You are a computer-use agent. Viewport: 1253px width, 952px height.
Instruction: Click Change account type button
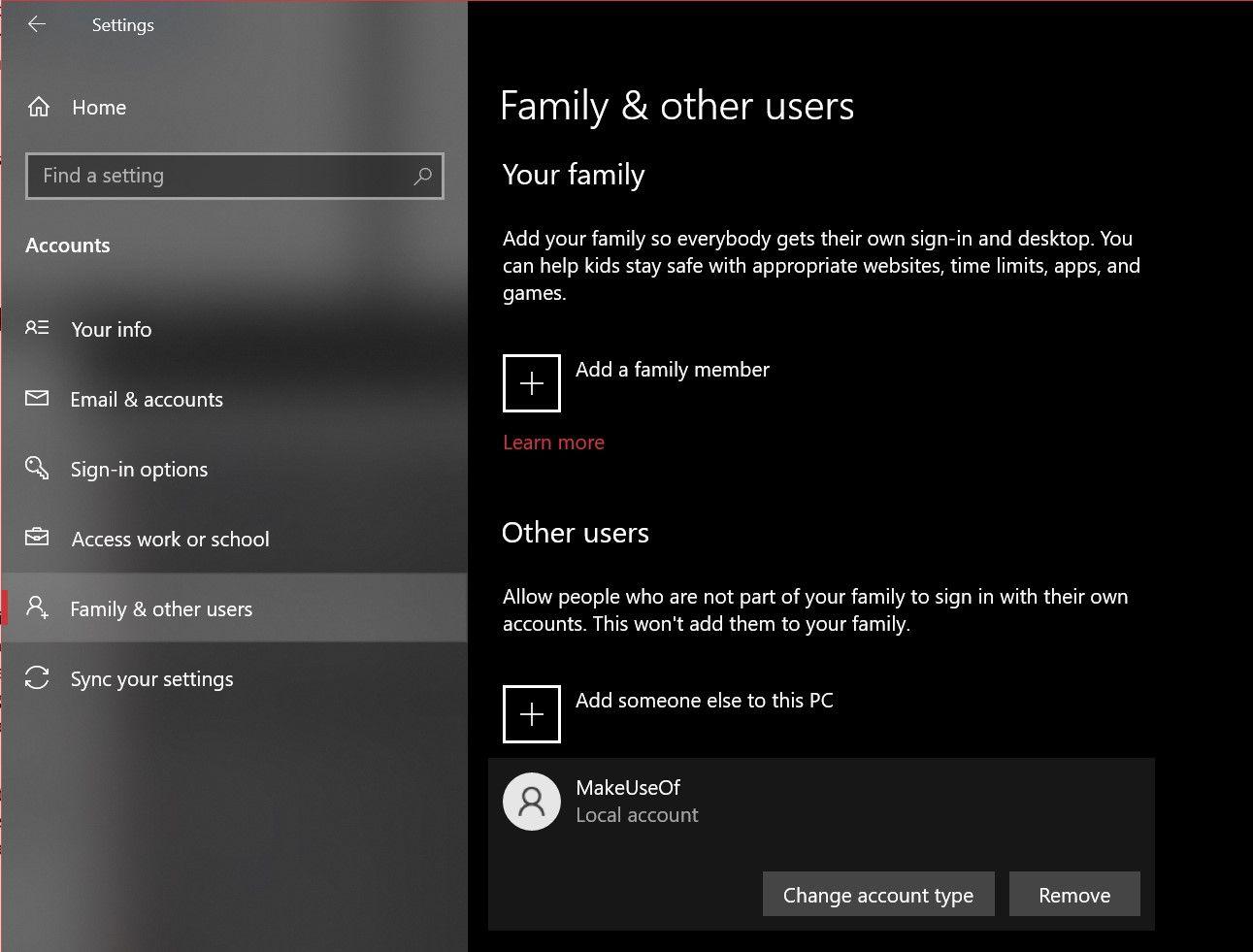pos(878,895)
